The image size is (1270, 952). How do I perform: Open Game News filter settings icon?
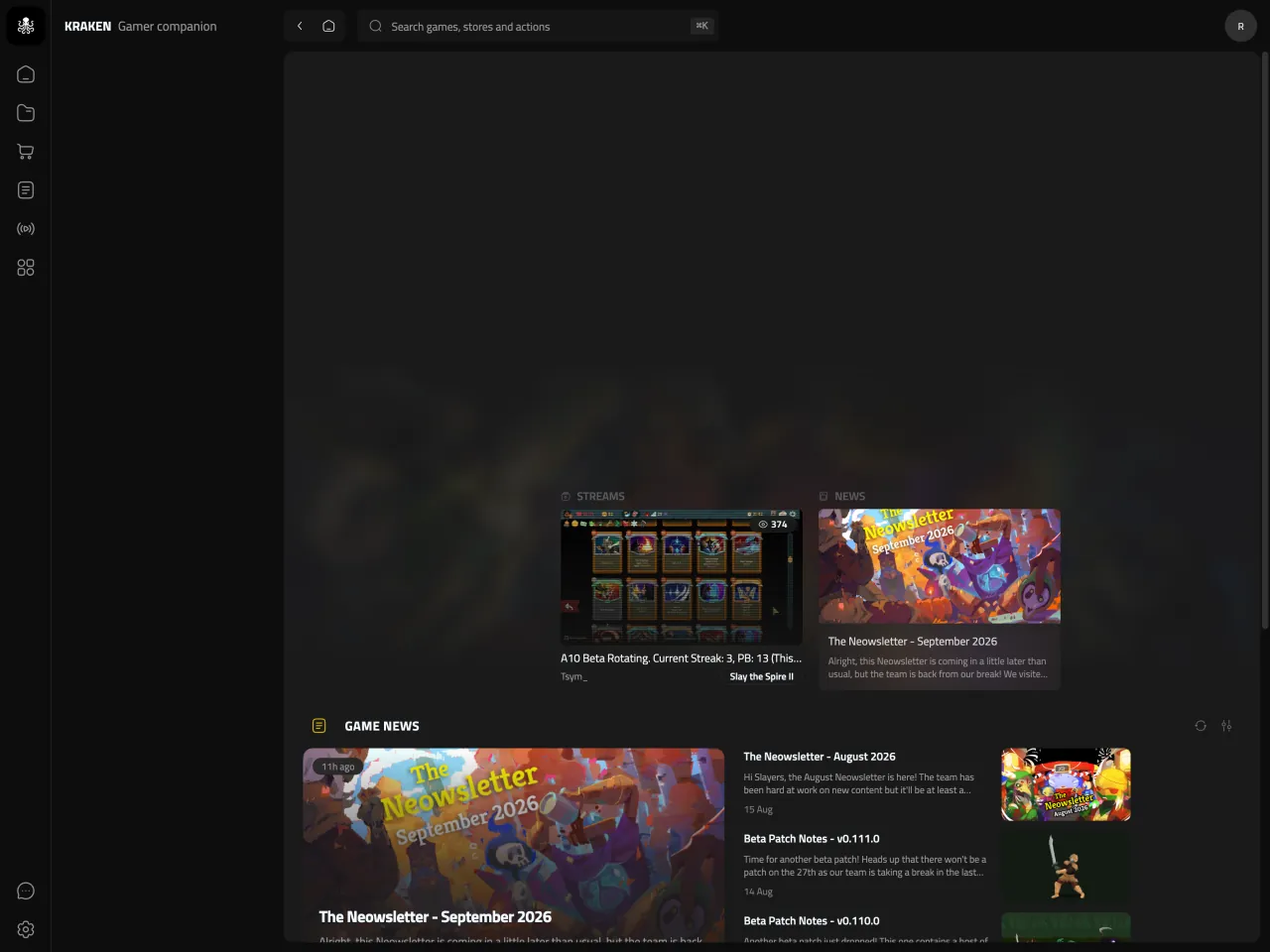pos(1226,726)
